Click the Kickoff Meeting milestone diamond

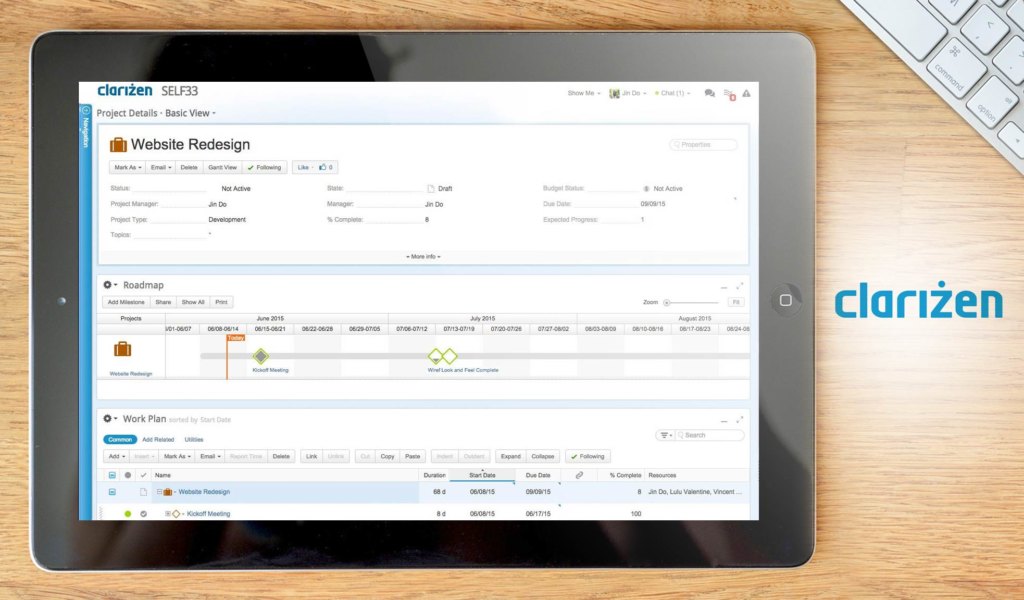pos(261,356)
